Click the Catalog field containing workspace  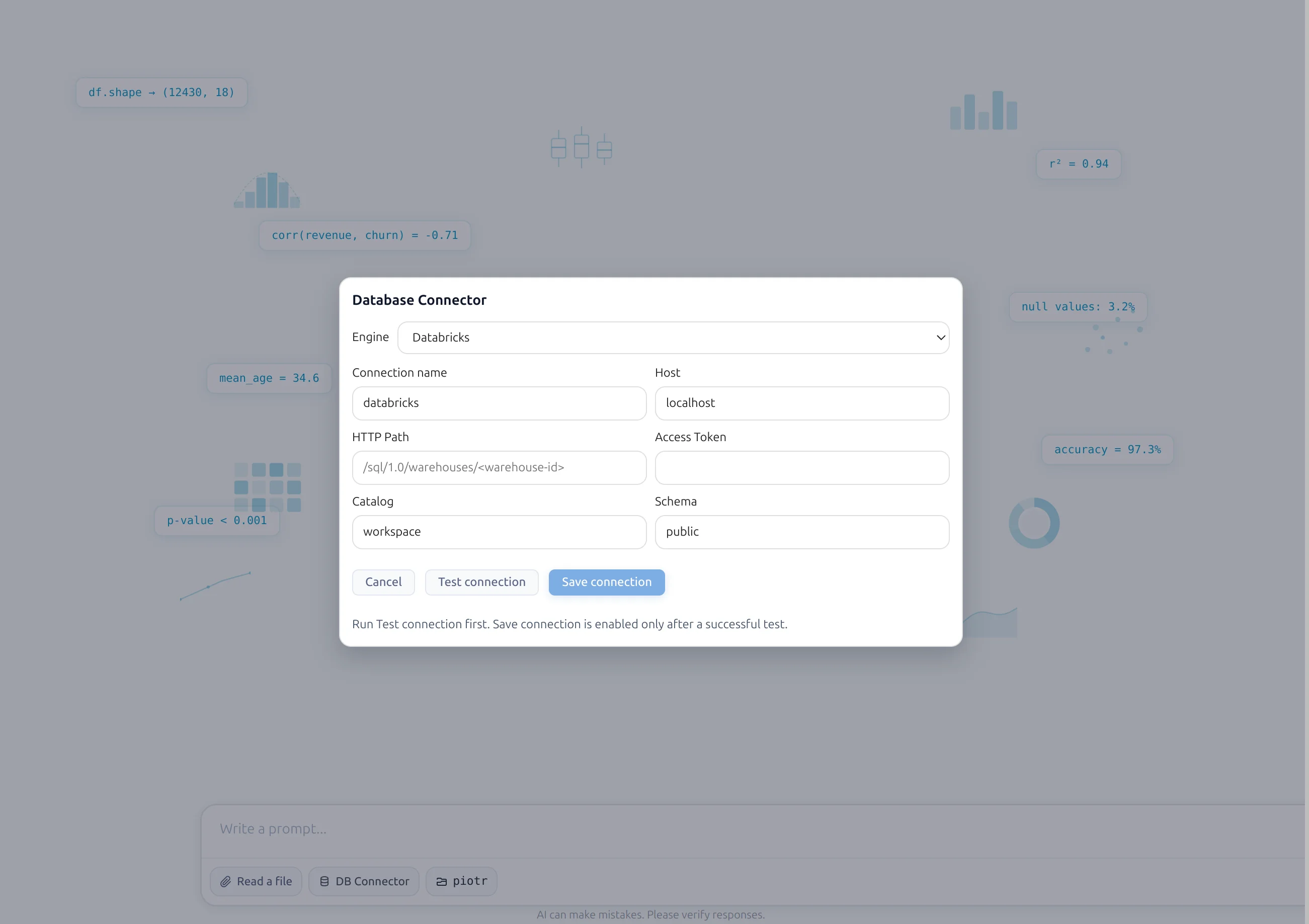[x=499, y=532]
